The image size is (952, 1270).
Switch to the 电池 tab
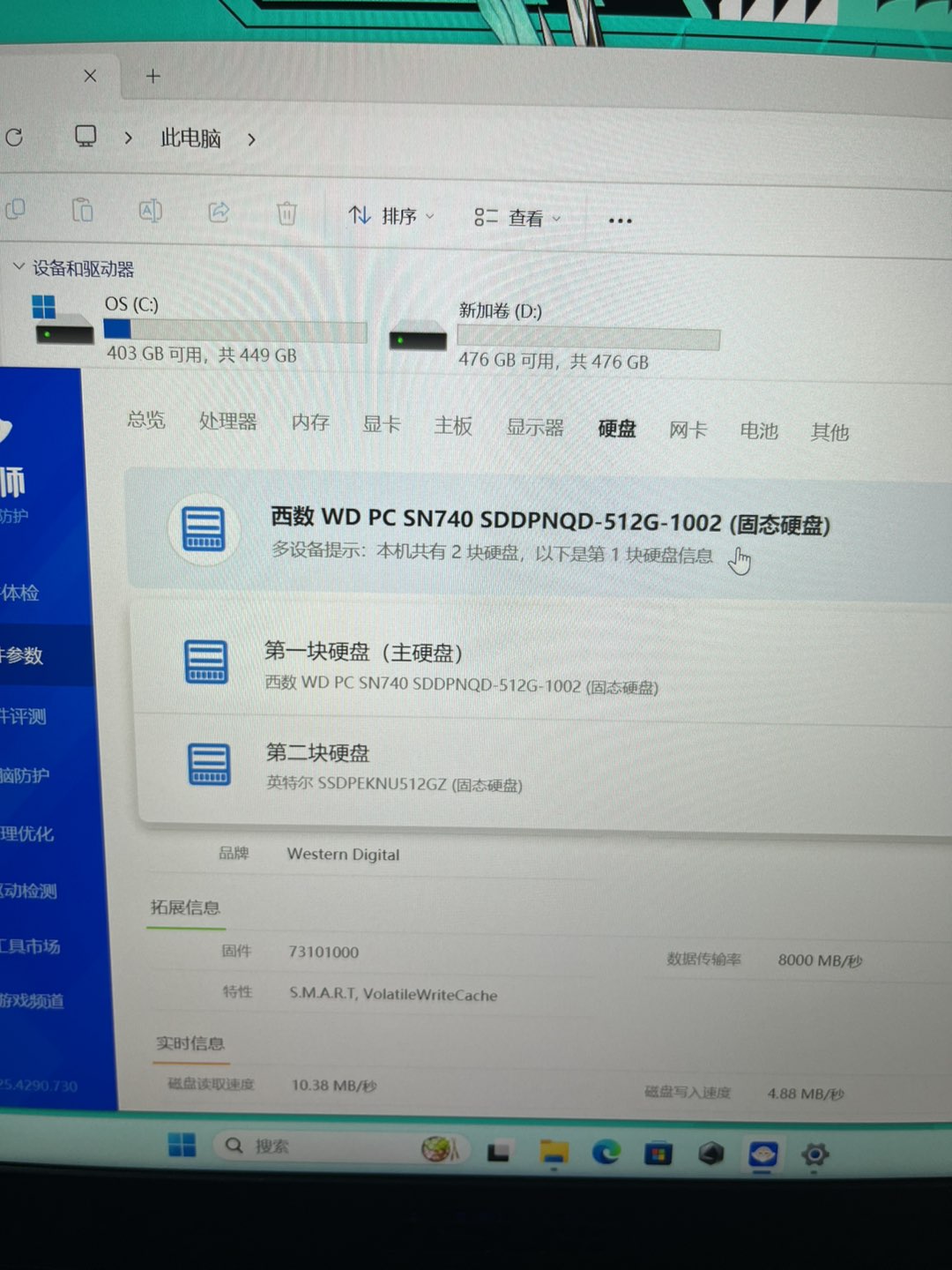759,431
